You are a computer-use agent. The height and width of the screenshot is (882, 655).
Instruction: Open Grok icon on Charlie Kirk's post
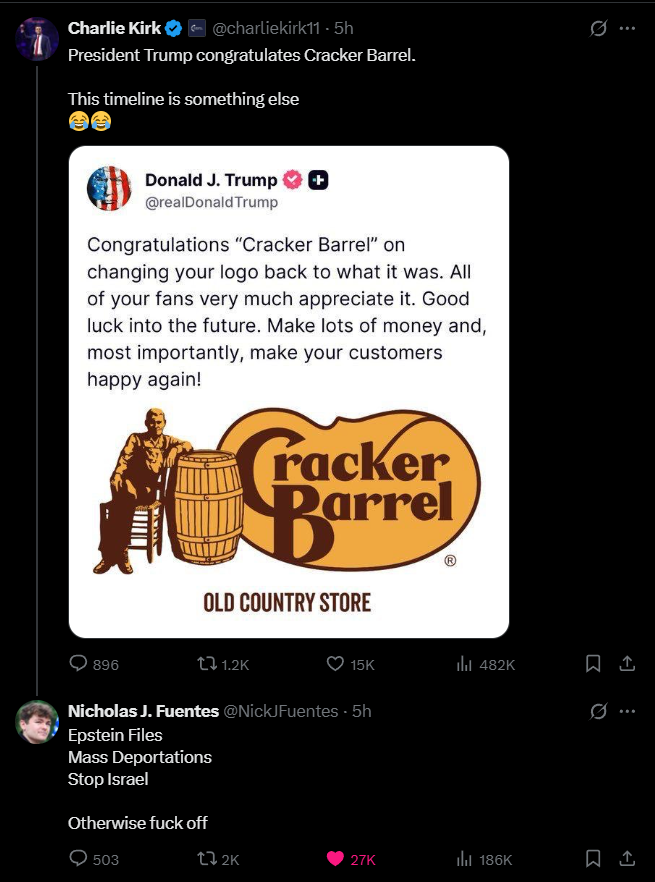[599, 29]
